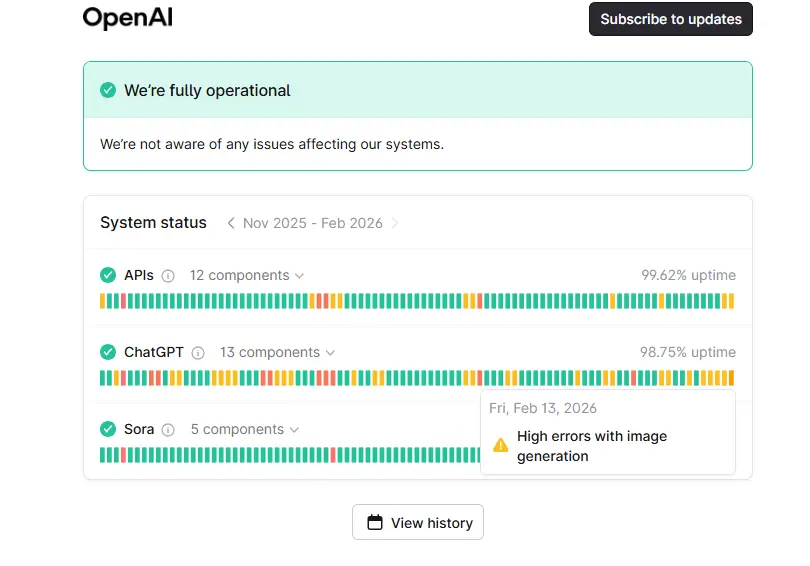Viewport: 810px width, 566px height.
Task: Open the High errors with image generation incident
Action: pyautogui.click(x=591, y=446)
